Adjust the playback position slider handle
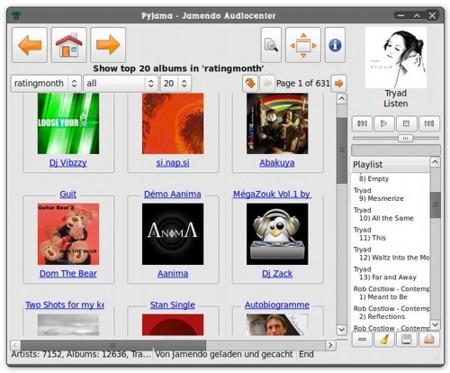Screen dimensions: 450x373 point(405,138)
